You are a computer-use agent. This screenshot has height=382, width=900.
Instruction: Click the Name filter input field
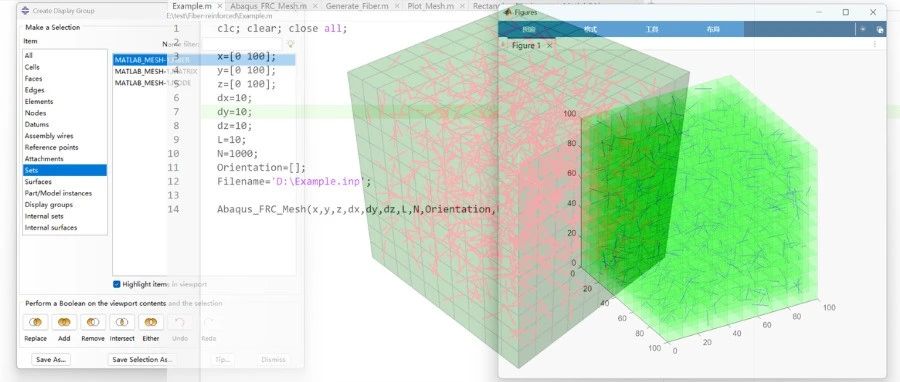pos(242,44)
